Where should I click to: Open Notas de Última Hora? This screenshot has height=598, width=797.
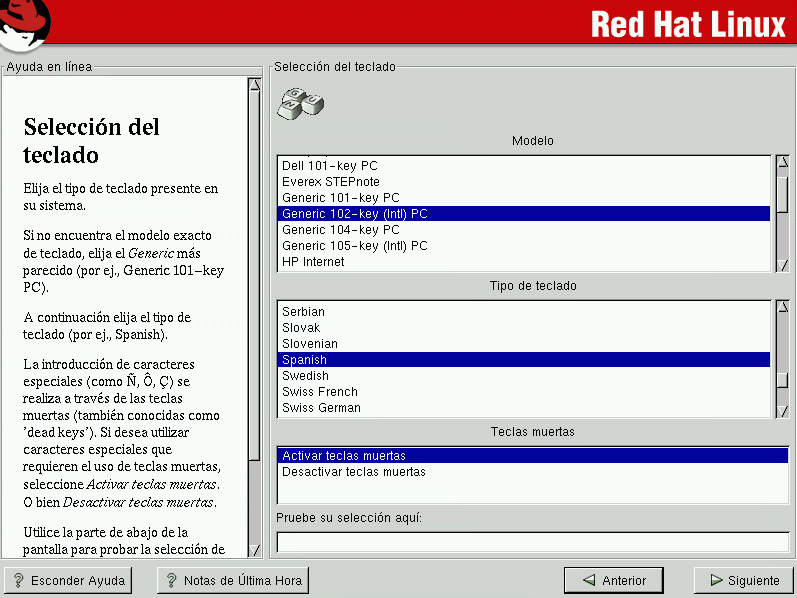232,580
